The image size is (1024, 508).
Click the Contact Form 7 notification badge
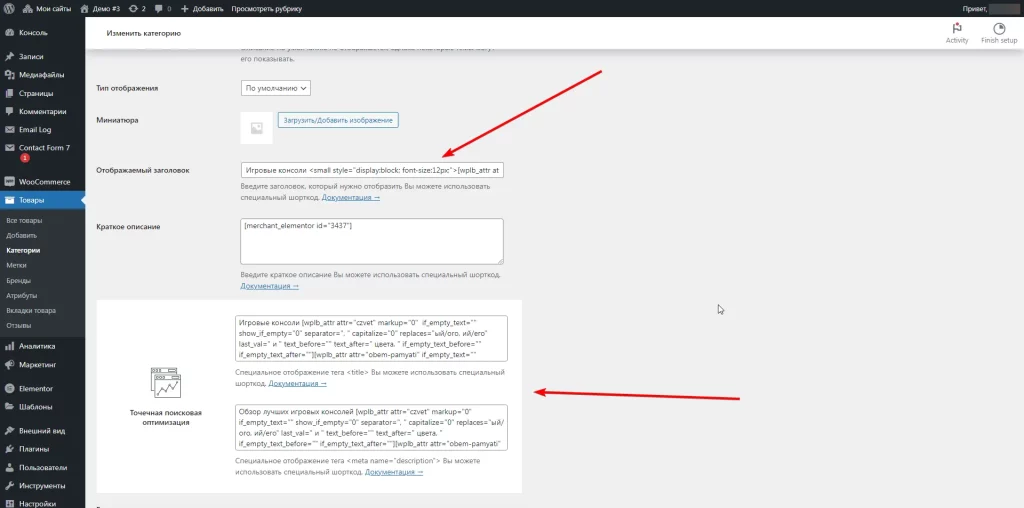coord(24,158)
